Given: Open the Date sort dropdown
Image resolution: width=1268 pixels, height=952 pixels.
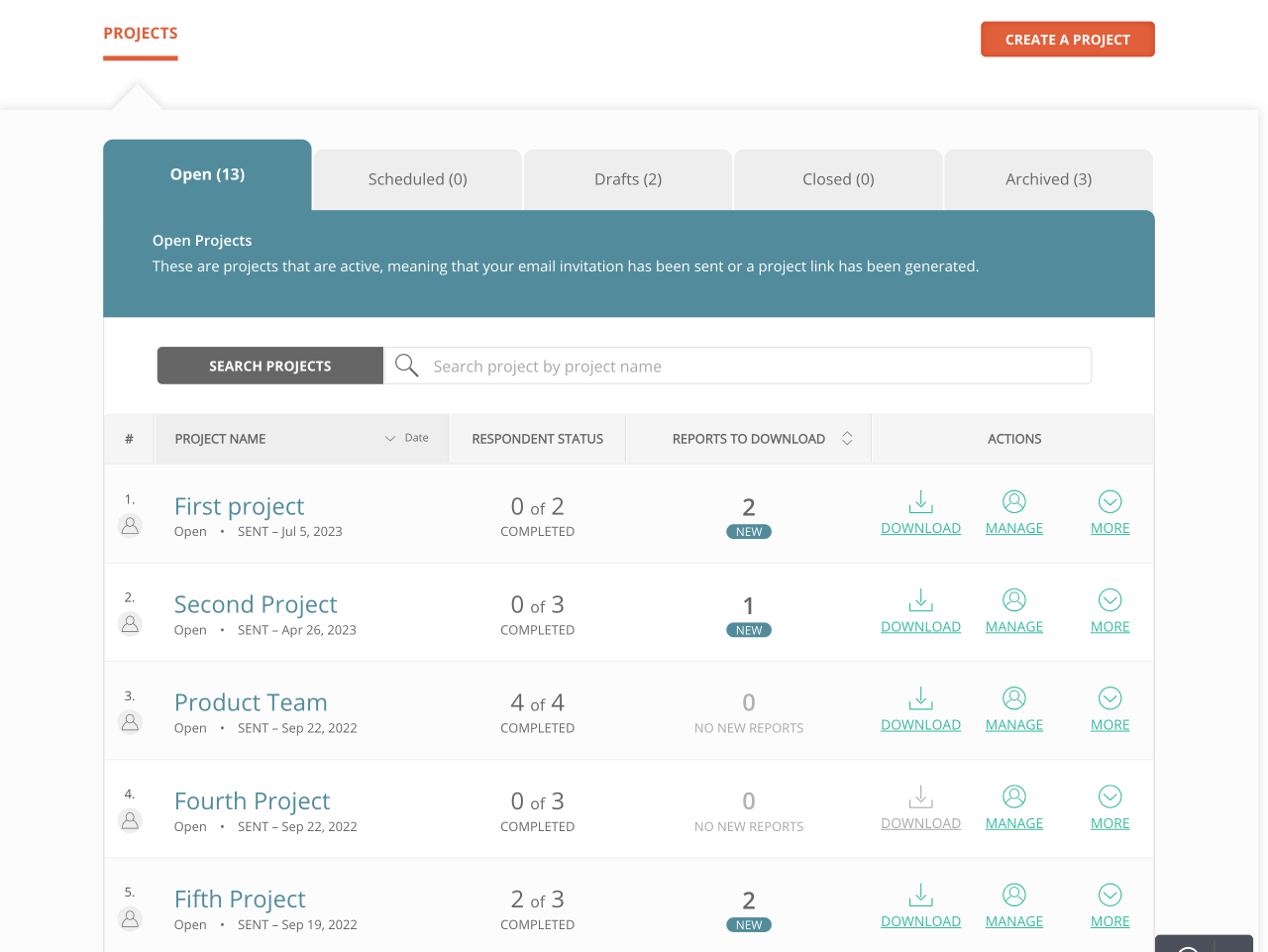Looking at the screenshot, I should click(x=406, y=438).
